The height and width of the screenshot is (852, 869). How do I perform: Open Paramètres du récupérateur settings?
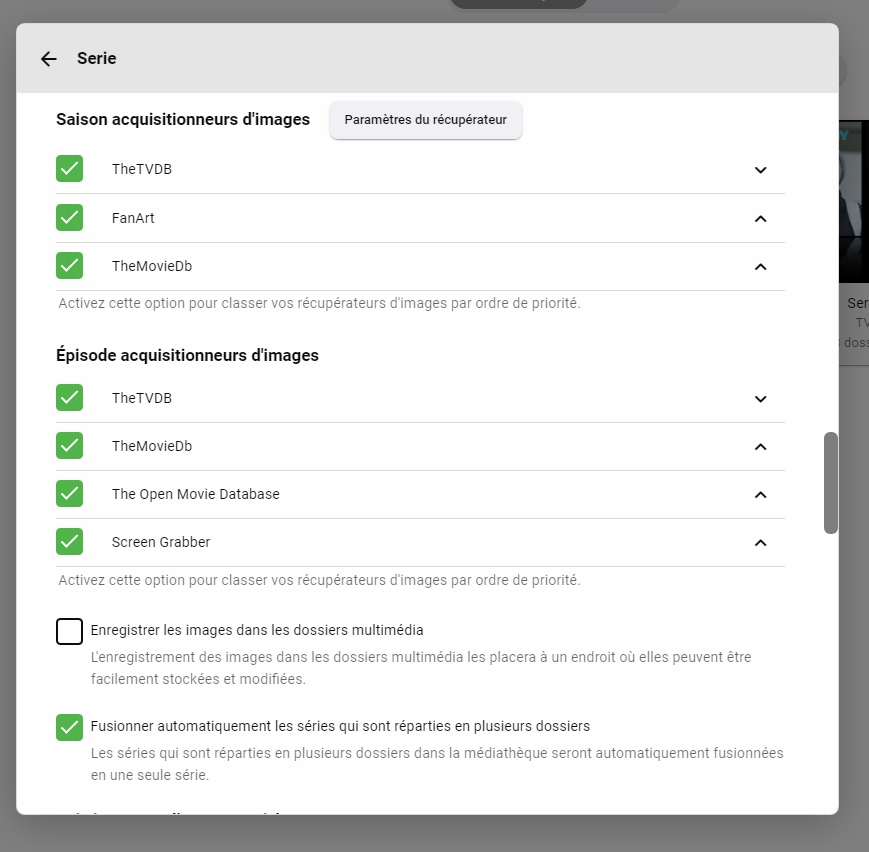425,120
